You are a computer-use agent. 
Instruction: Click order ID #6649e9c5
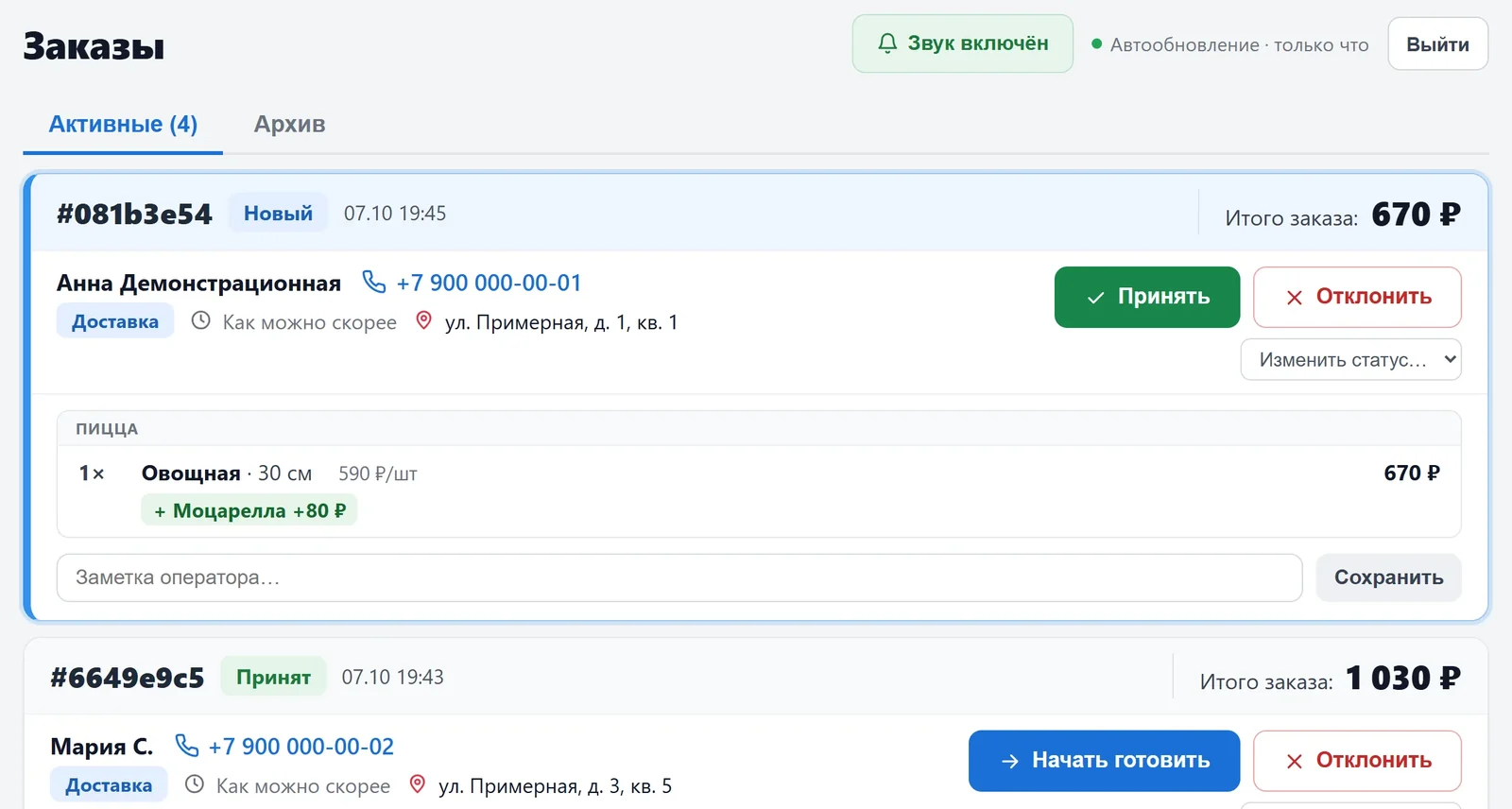tap(128, 678)
